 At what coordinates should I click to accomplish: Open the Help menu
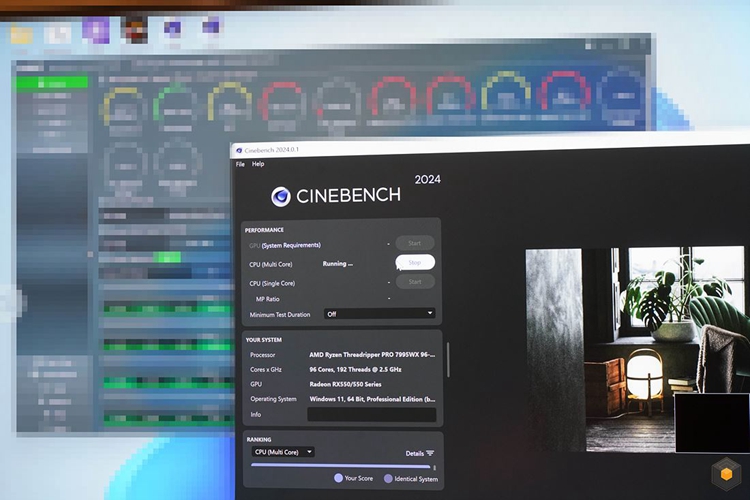click(258, 164)
